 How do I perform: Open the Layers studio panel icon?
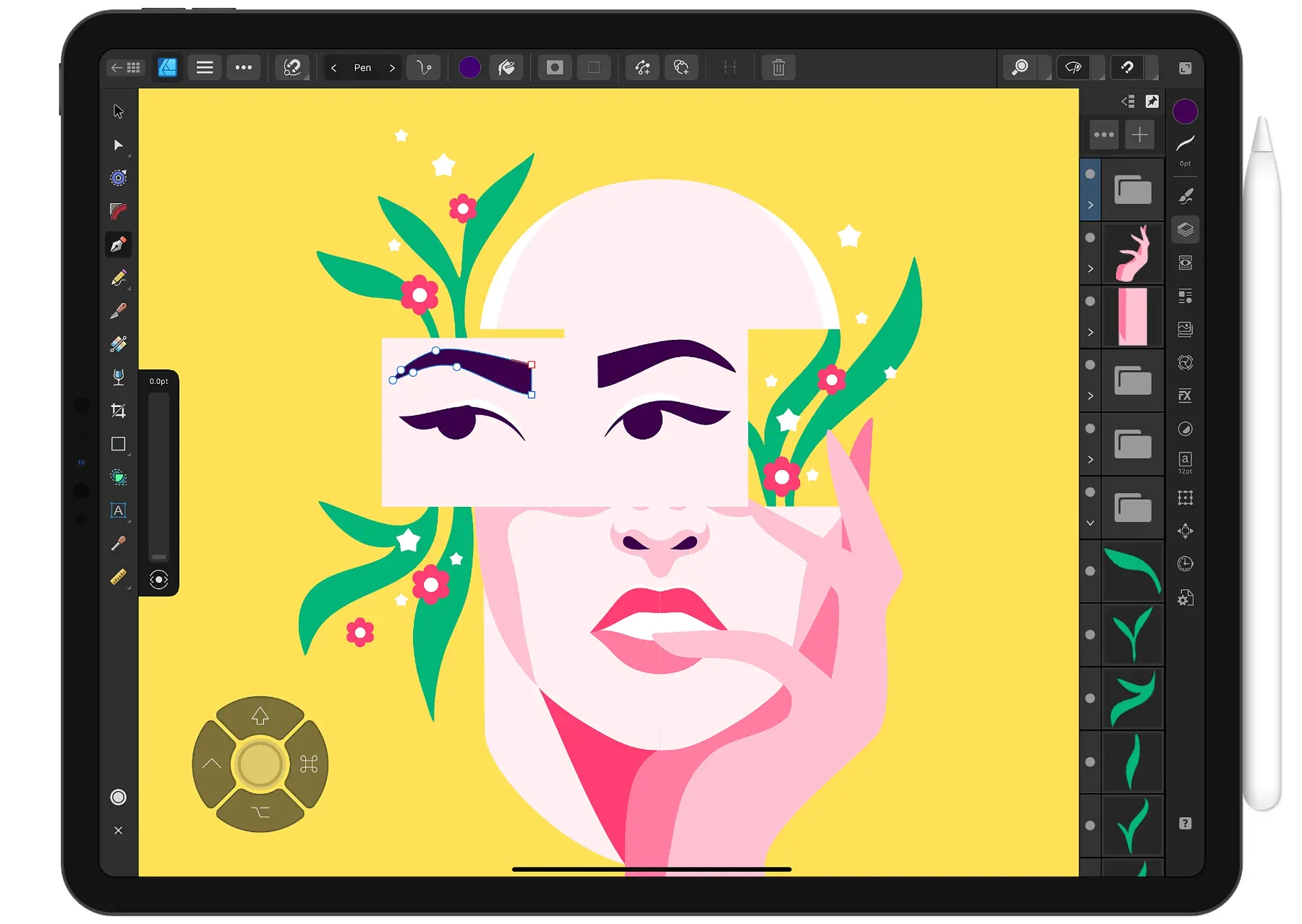(x=1185, y=230)
